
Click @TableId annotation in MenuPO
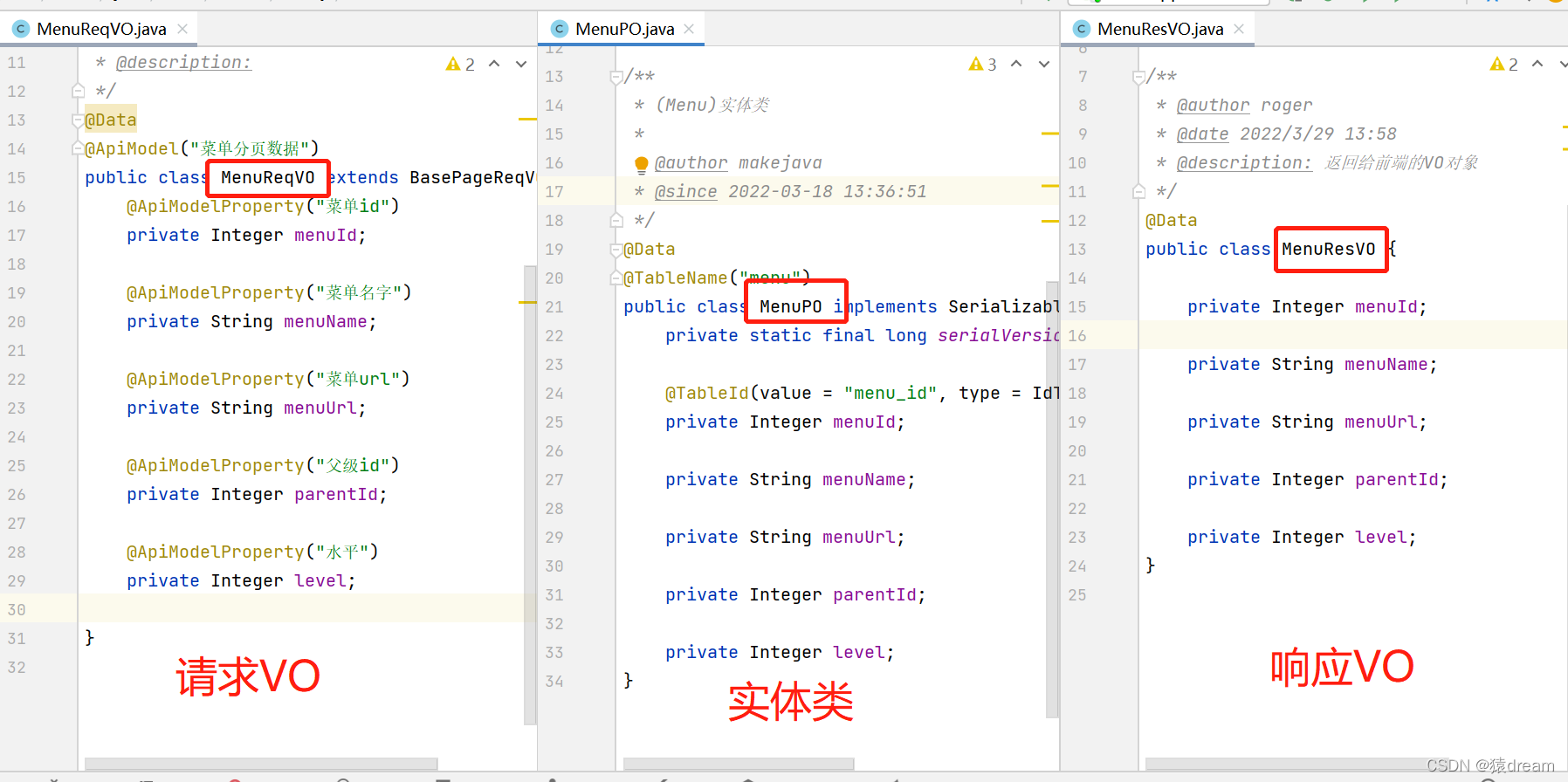pyautogui.click(x=707, y=394)
